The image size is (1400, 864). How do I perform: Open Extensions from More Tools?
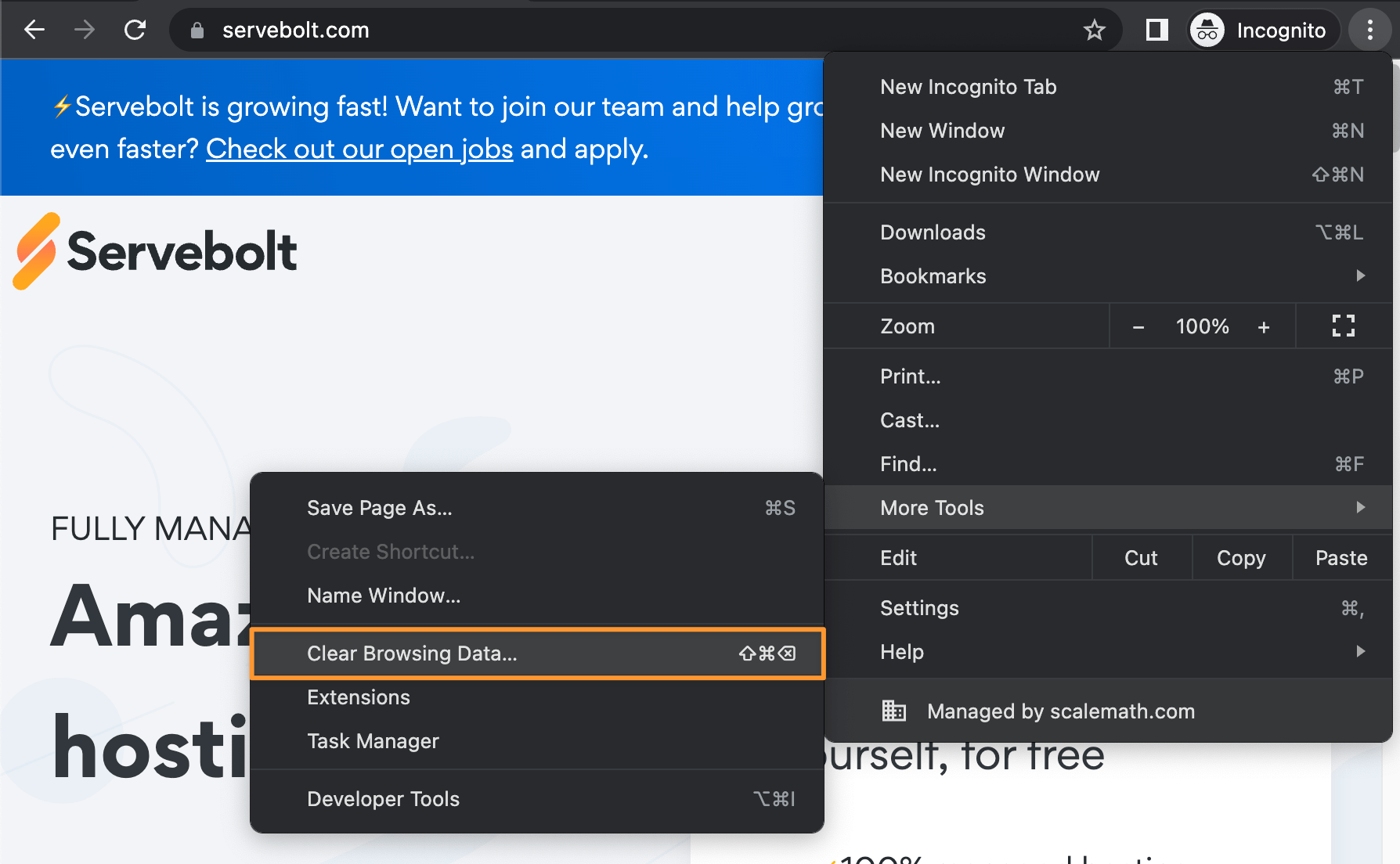pos(537,697)
